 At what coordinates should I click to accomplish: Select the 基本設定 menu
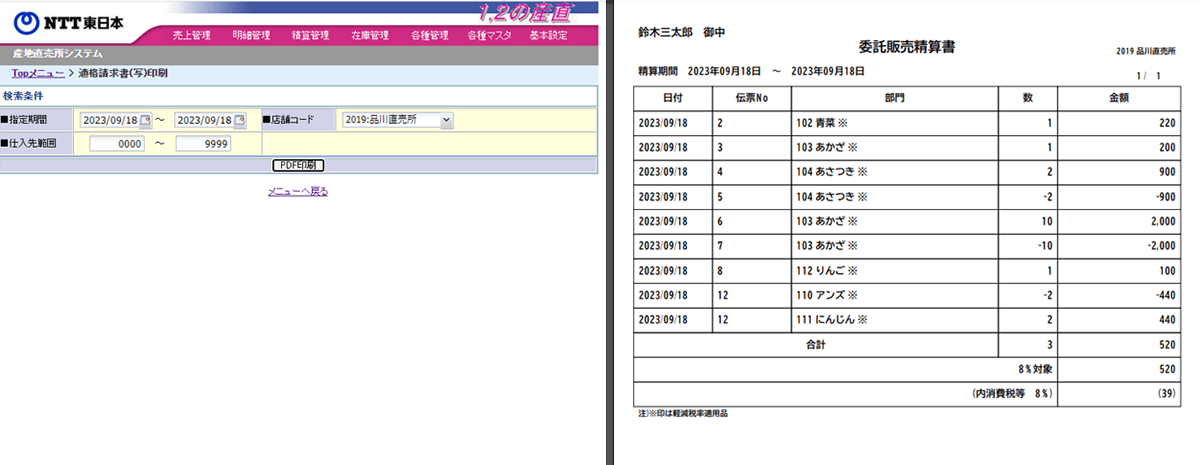point(548,36)
